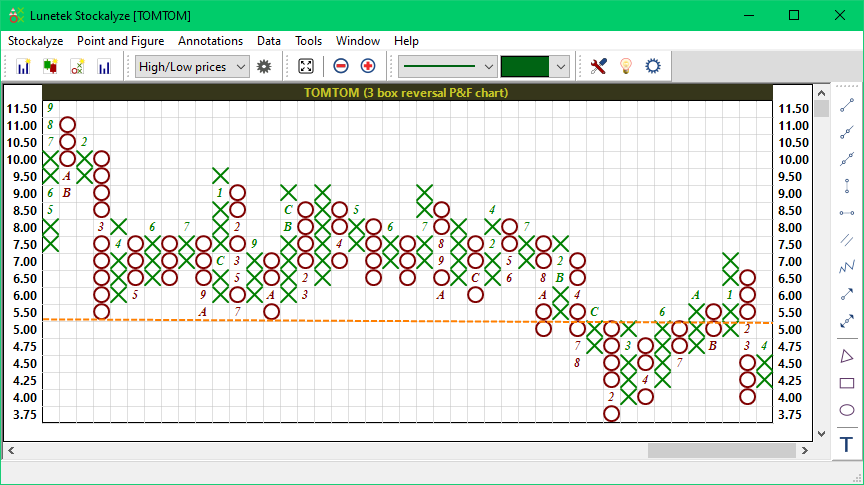Viewport: 864px width, 485px height.
Task: Click the vertical scrollbar up arrow
Action: click(x=821, y=93)
